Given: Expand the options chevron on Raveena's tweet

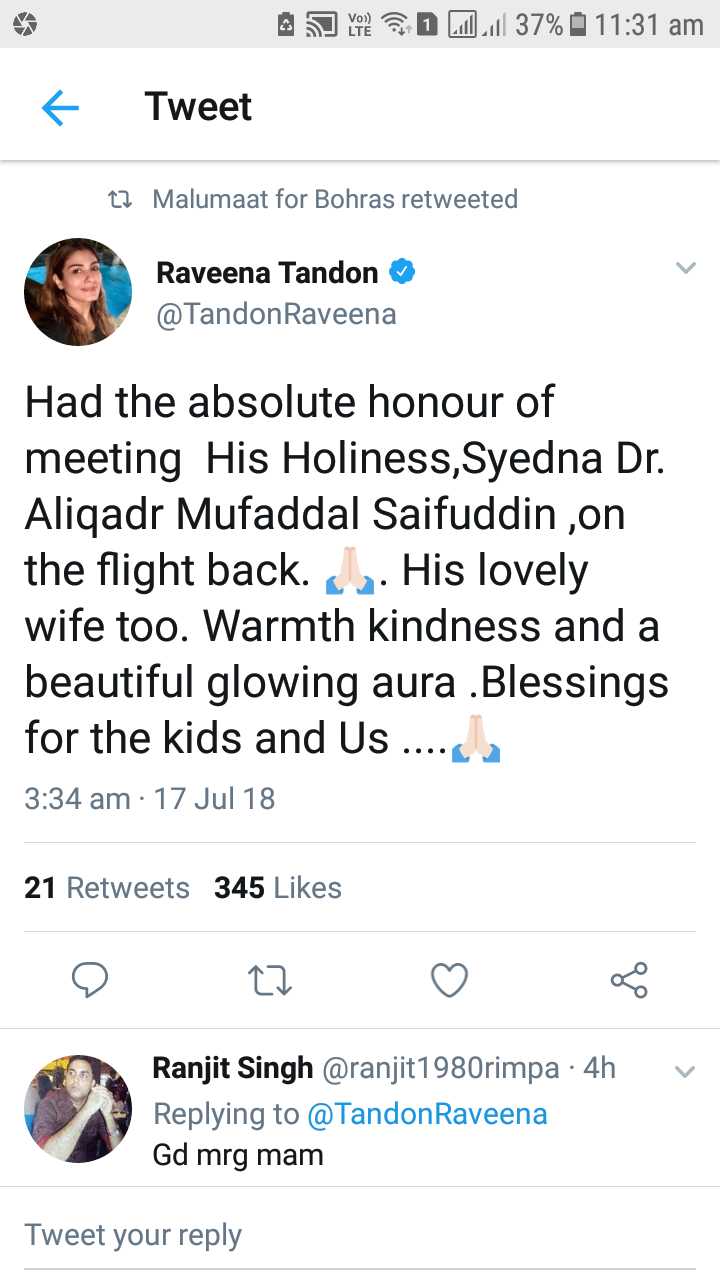Looking at the screenshot, I should [x=685, y=268].
